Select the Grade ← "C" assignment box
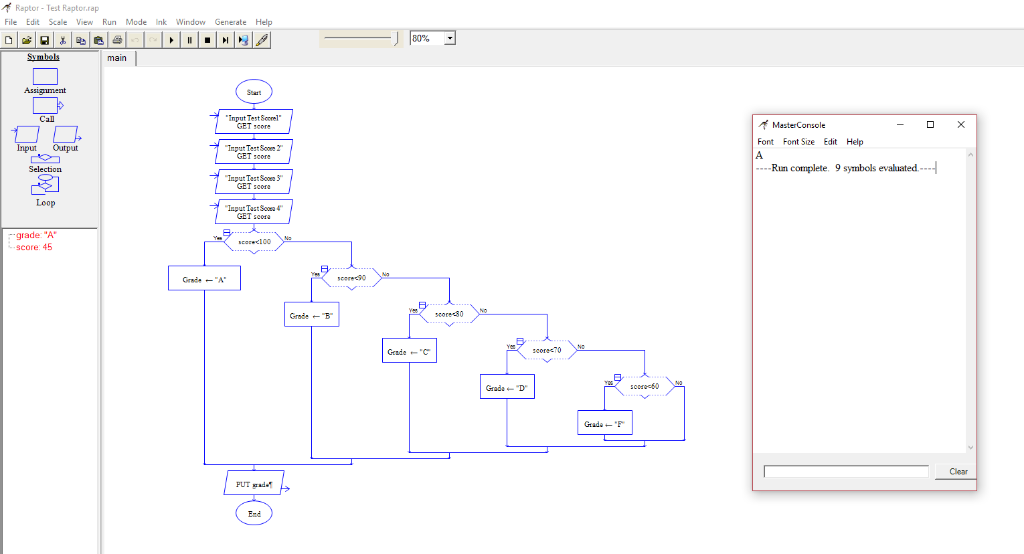1024x554 pixels. [409, 351]
